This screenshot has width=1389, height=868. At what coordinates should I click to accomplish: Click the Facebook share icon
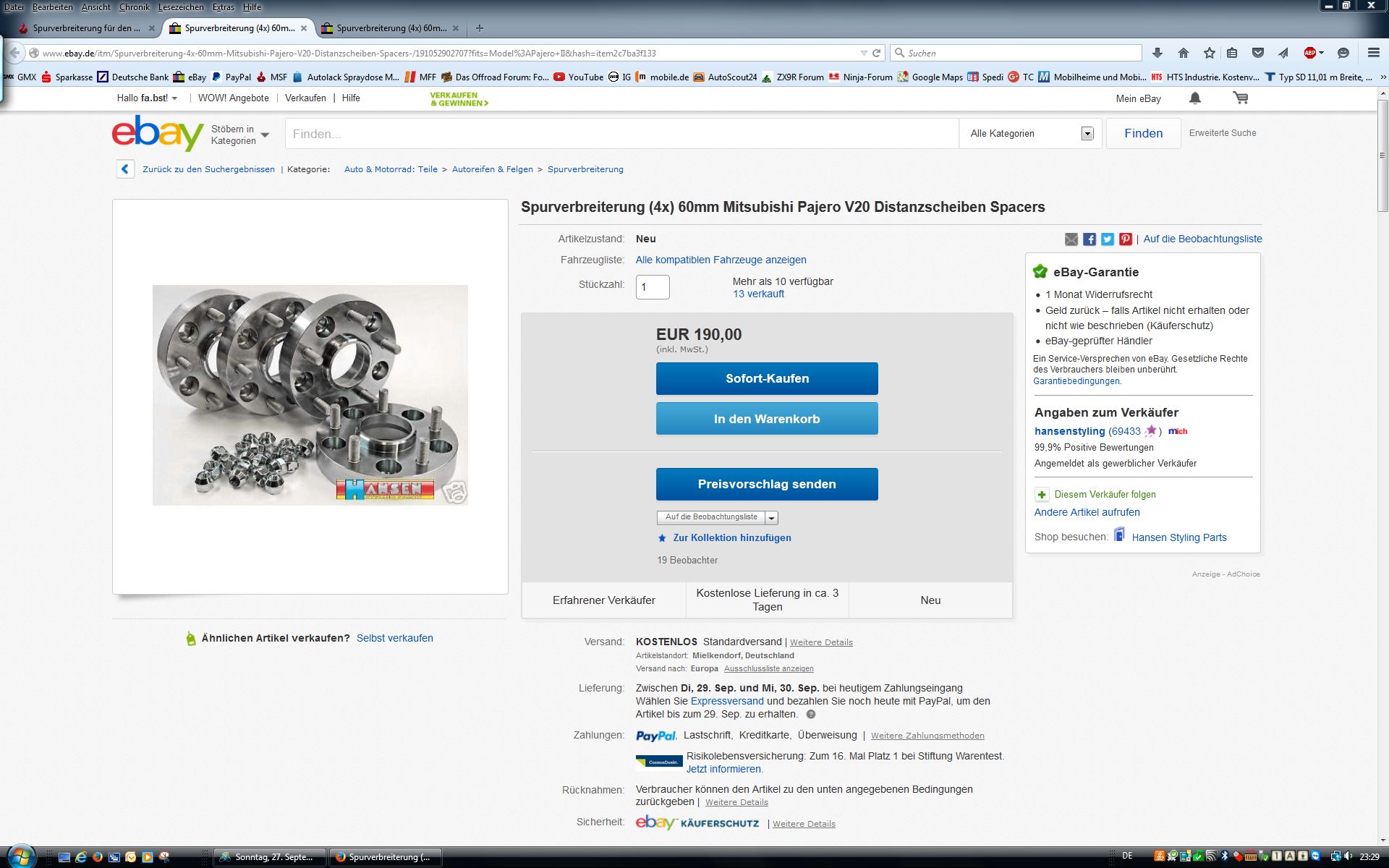[x=1089, y=239]
